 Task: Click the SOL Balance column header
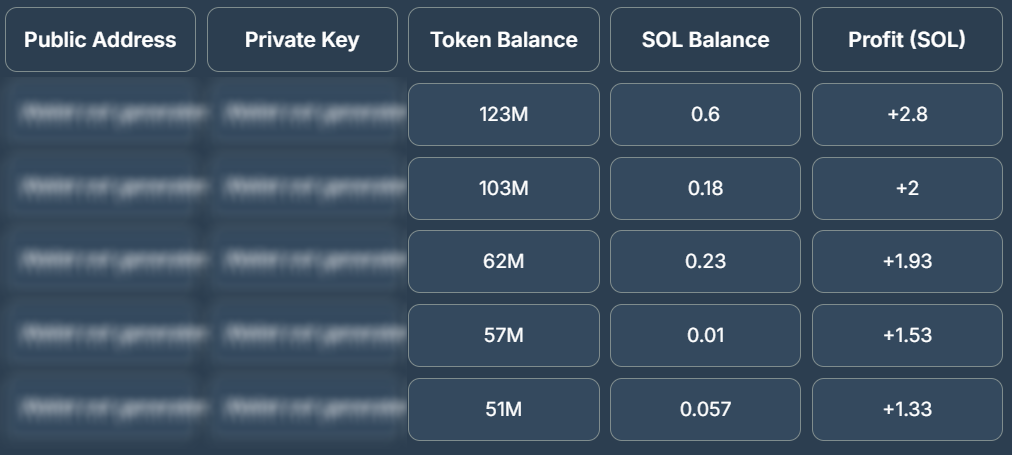pyautogui.click(x=705, y=40)
